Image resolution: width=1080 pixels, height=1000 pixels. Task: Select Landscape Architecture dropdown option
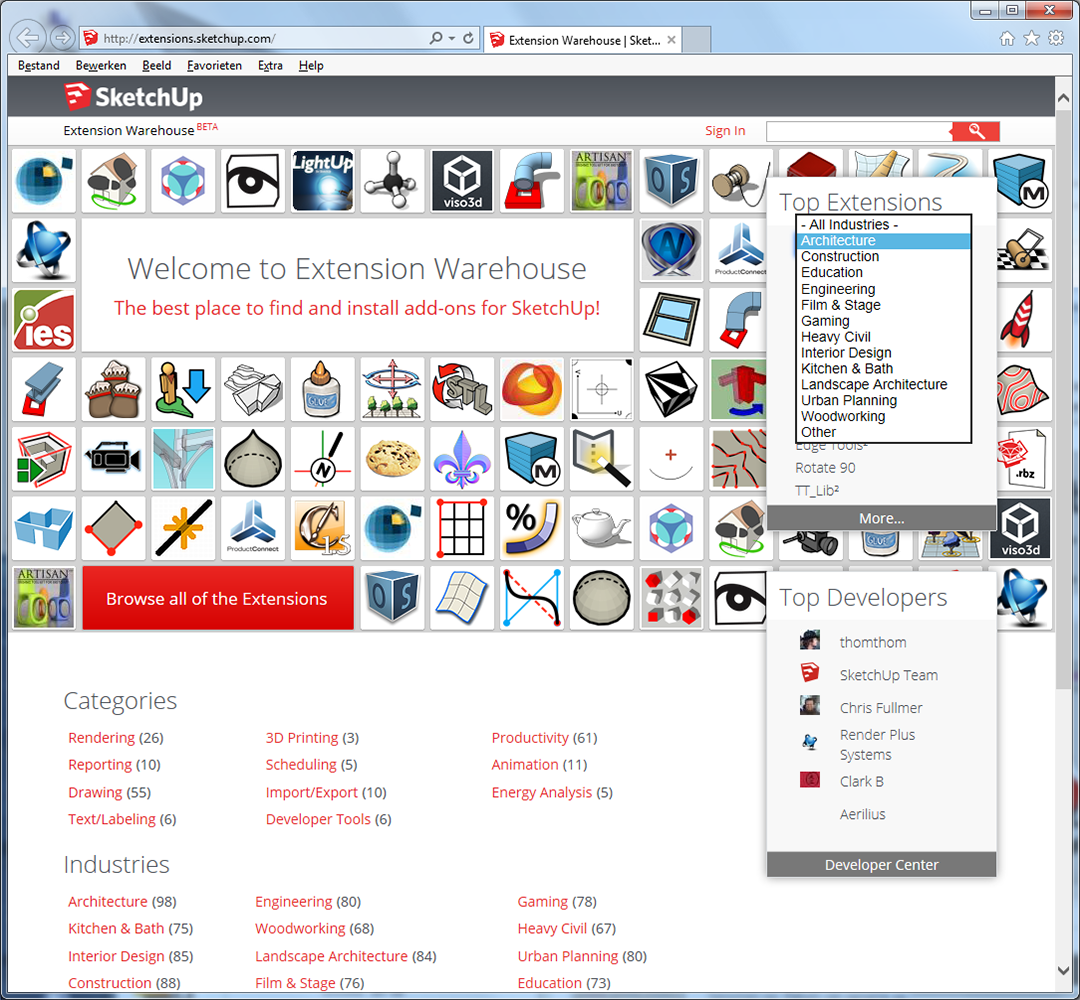(x=883, y=384)
